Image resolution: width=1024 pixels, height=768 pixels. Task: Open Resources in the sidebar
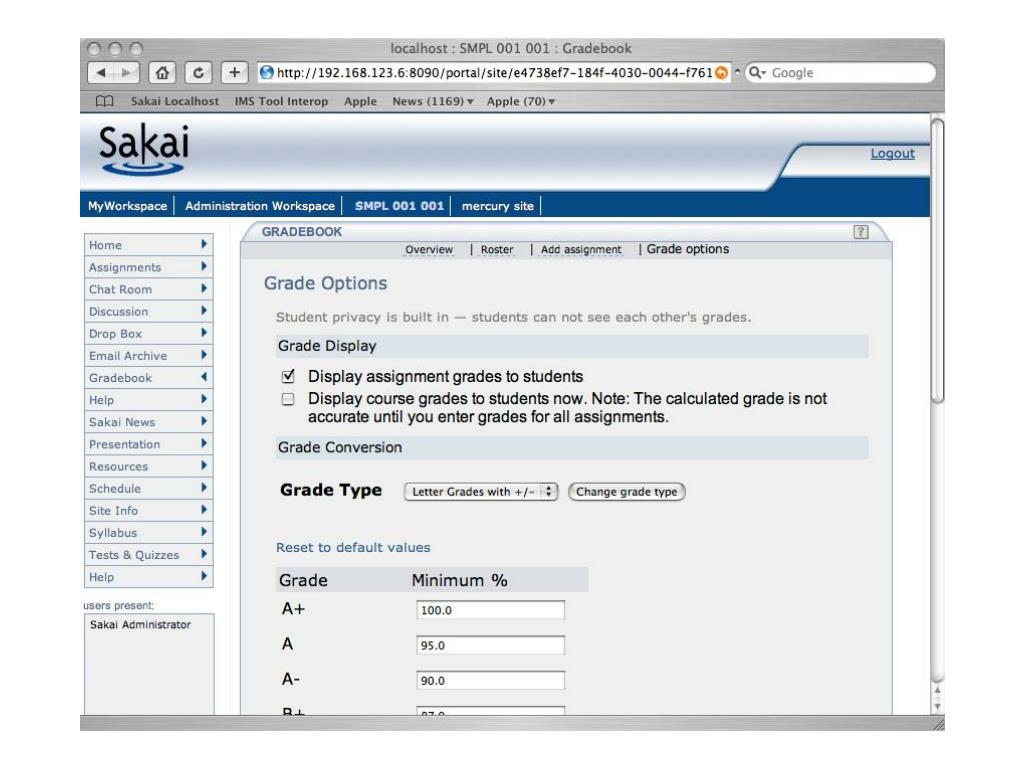148,467
